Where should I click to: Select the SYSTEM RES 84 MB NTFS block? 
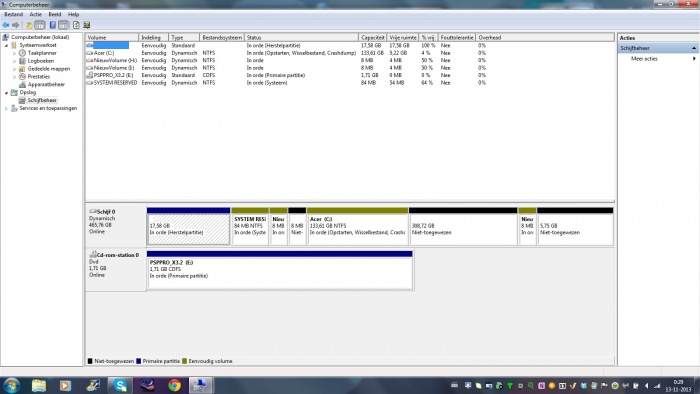coord(250,227)
